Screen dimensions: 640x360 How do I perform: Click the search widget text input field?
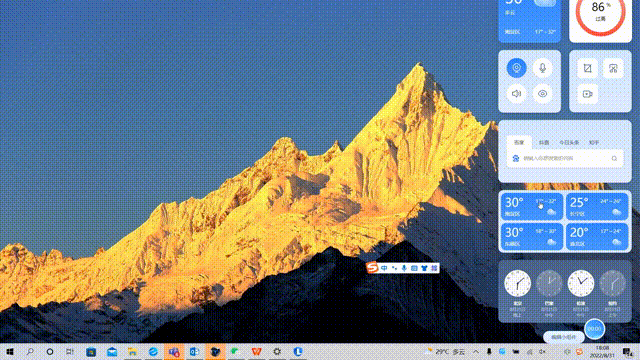pyautogui.click(x=565, y=158)
